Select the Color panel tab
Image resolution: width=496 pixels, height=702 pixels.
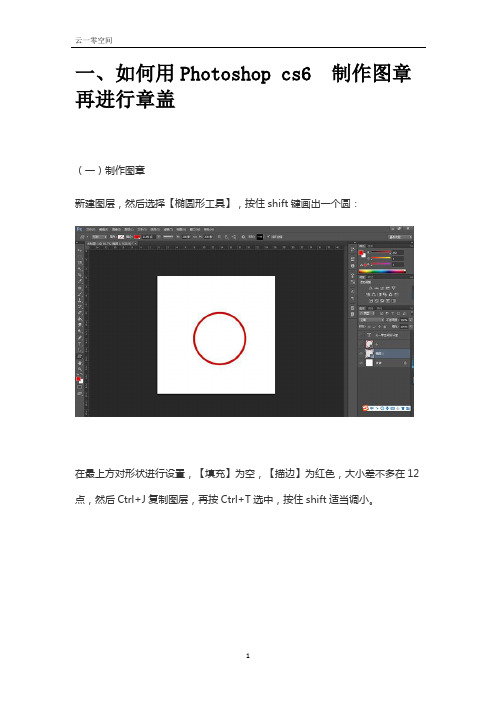tap(362, 246)
